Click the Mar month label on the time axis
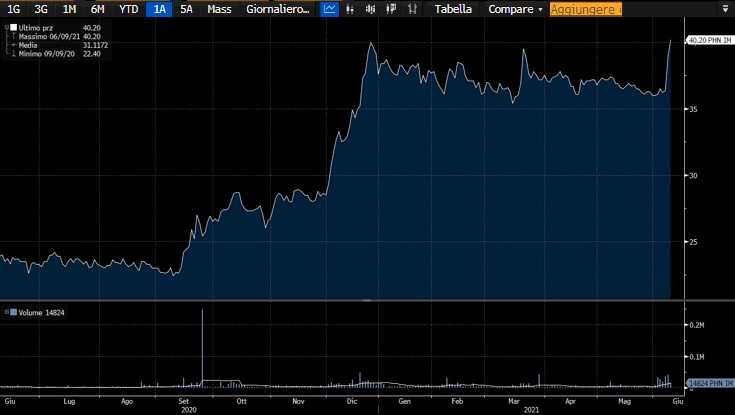Viewport: 735px width, 415px height. click(x=514, y=401)
